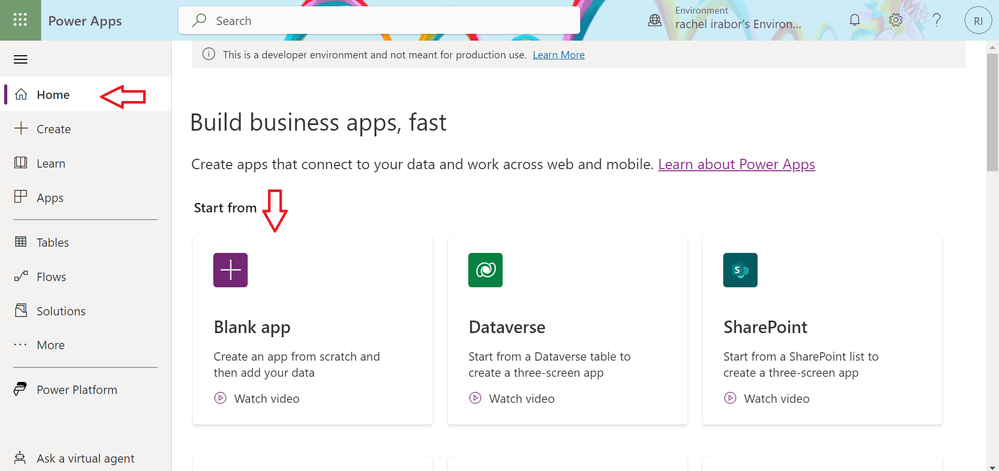Open the RI account avatar
999x471 pixels.
[978, 20]
